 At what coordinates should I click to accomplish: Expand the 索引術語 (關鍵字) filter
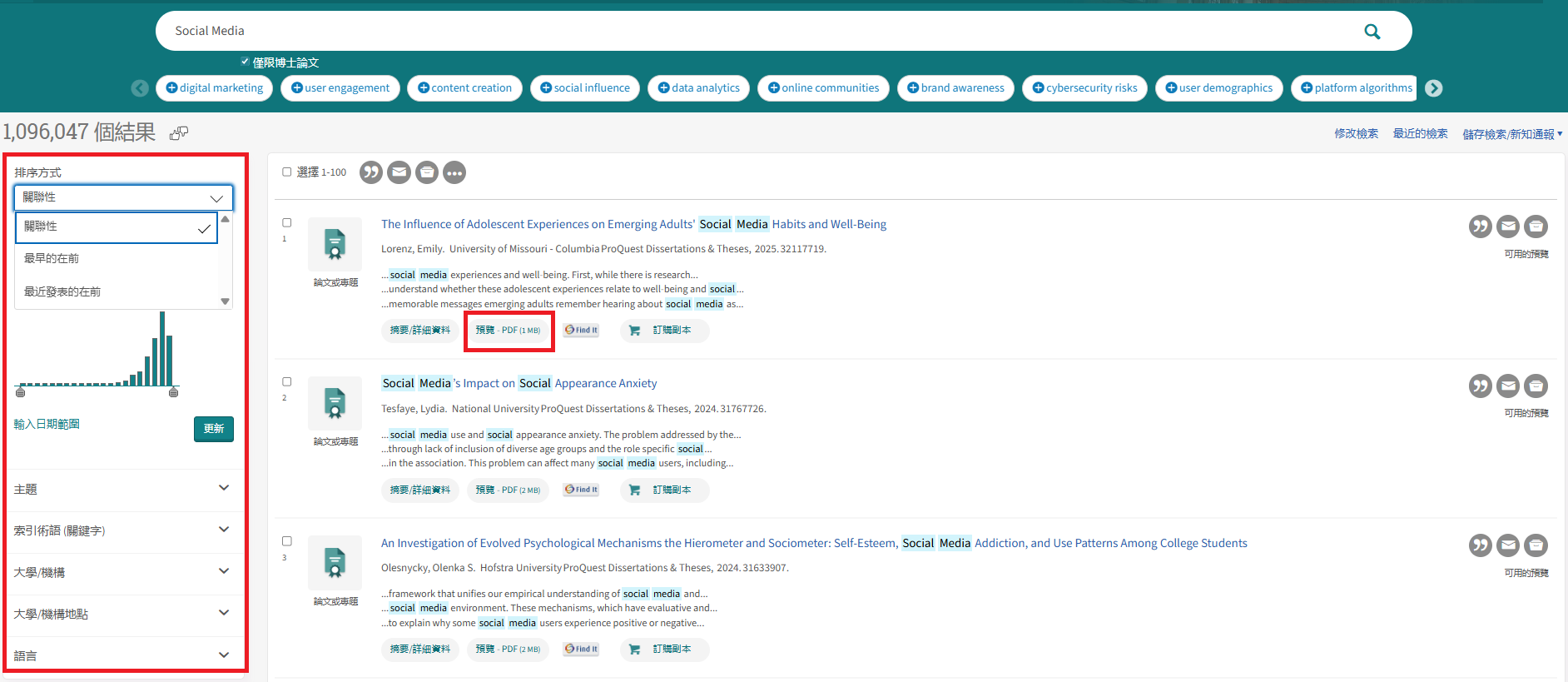(x=122, y=530)
